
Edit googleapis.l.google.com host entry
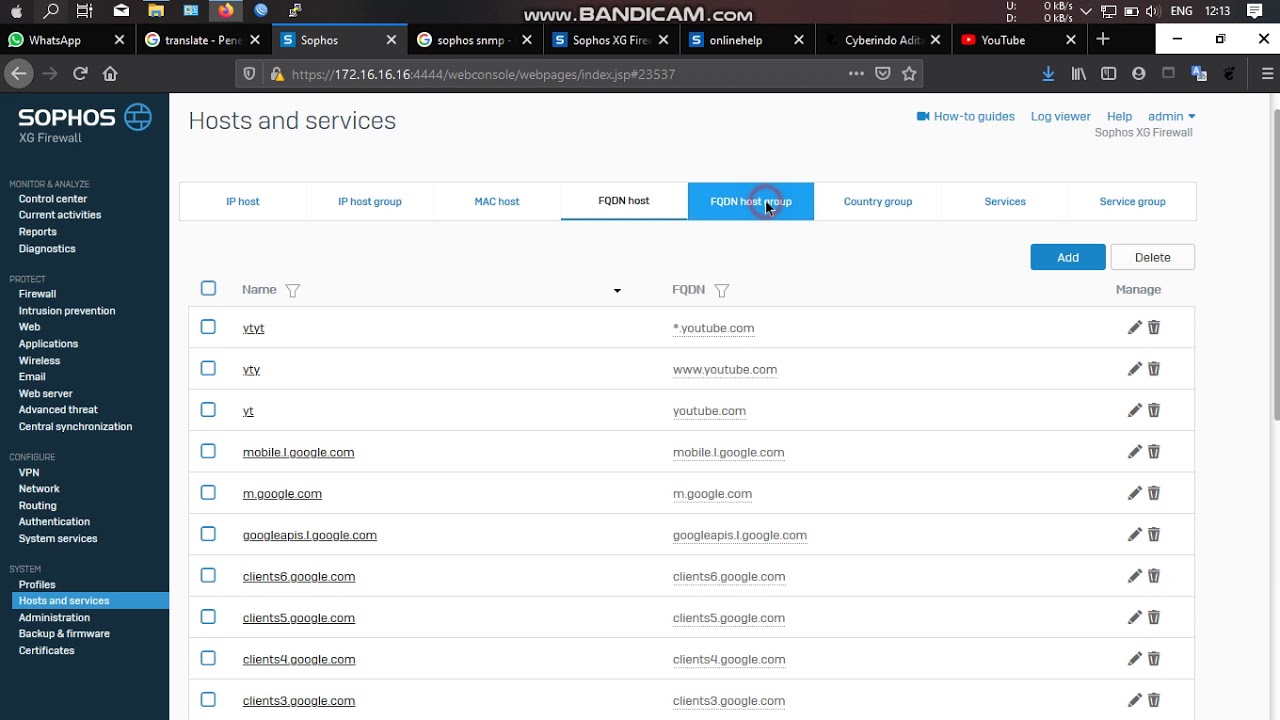1134,535
